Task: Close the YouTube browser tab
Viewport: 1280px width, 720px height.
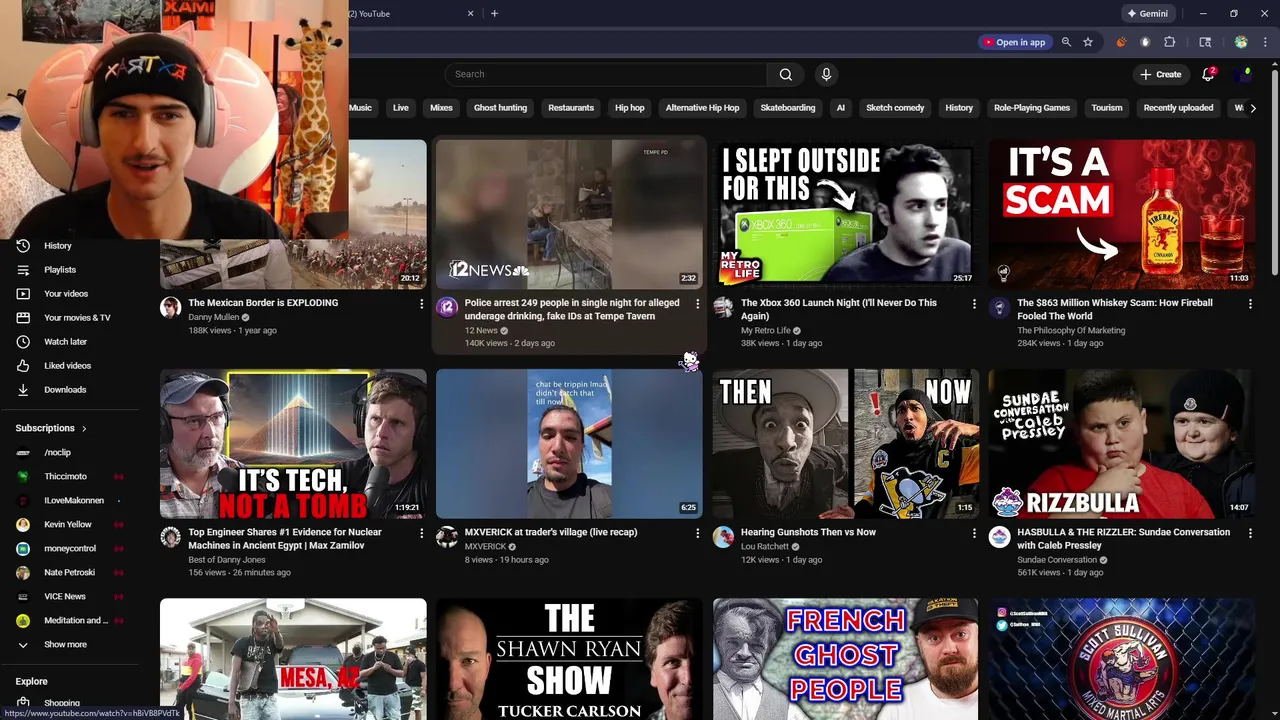Action: click(x=470, y=14)
